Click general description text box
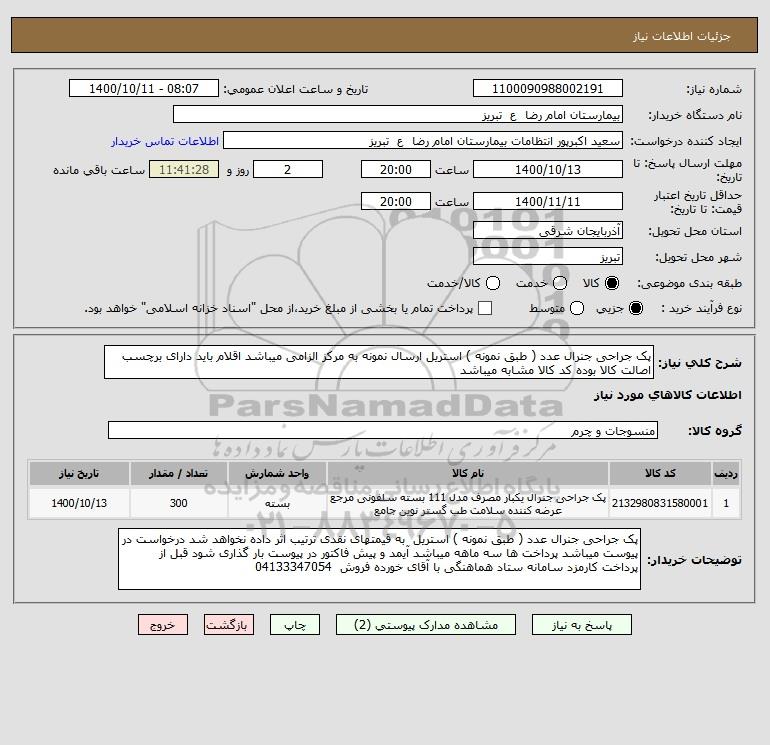770x745 pixels. coord(379,362)
